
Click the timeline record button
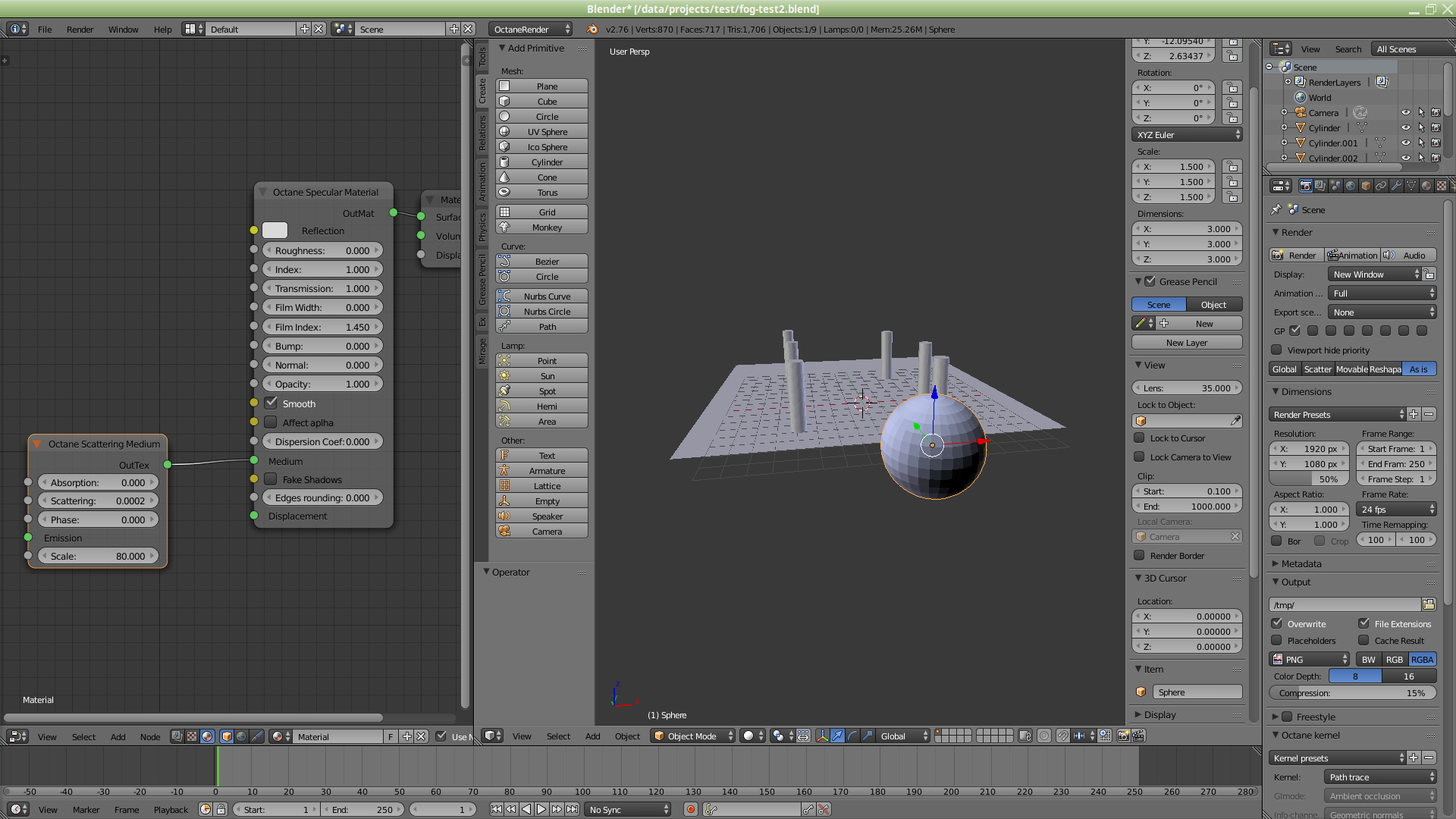click(690, 809)
